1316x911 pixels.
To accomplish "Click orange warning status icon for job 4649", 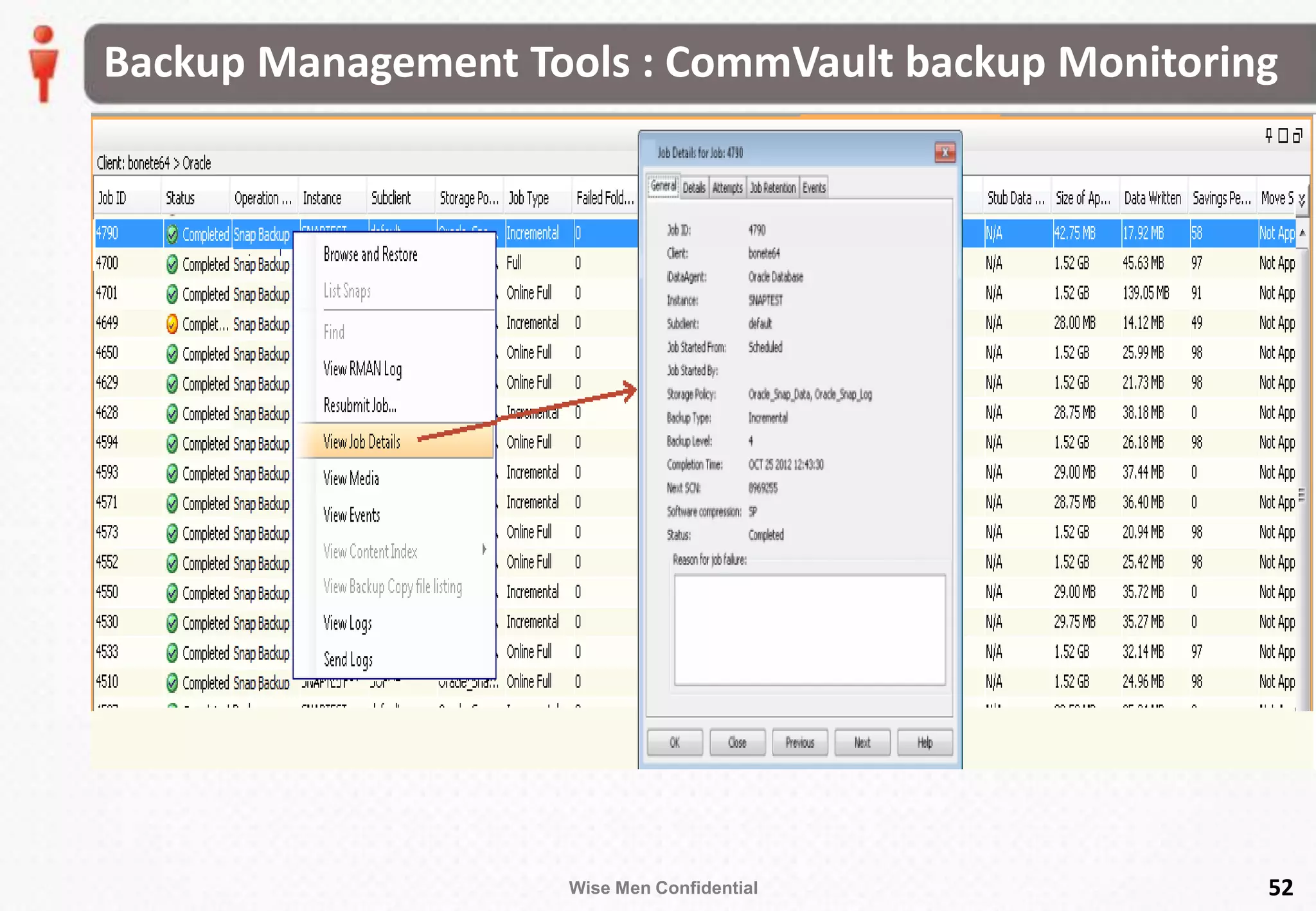I will tap(172, 324).
